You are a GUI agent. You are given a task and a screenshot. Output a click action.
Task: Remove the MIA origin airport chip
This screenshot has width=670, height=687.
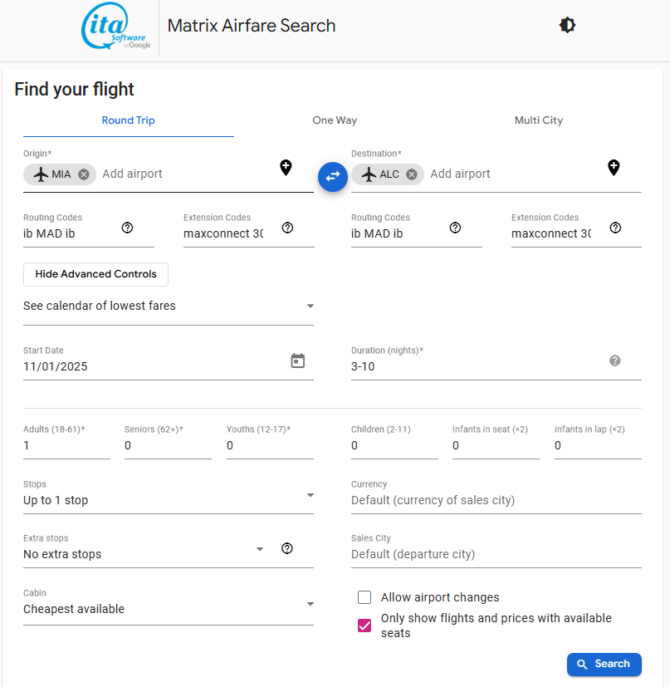coord(84,174)
